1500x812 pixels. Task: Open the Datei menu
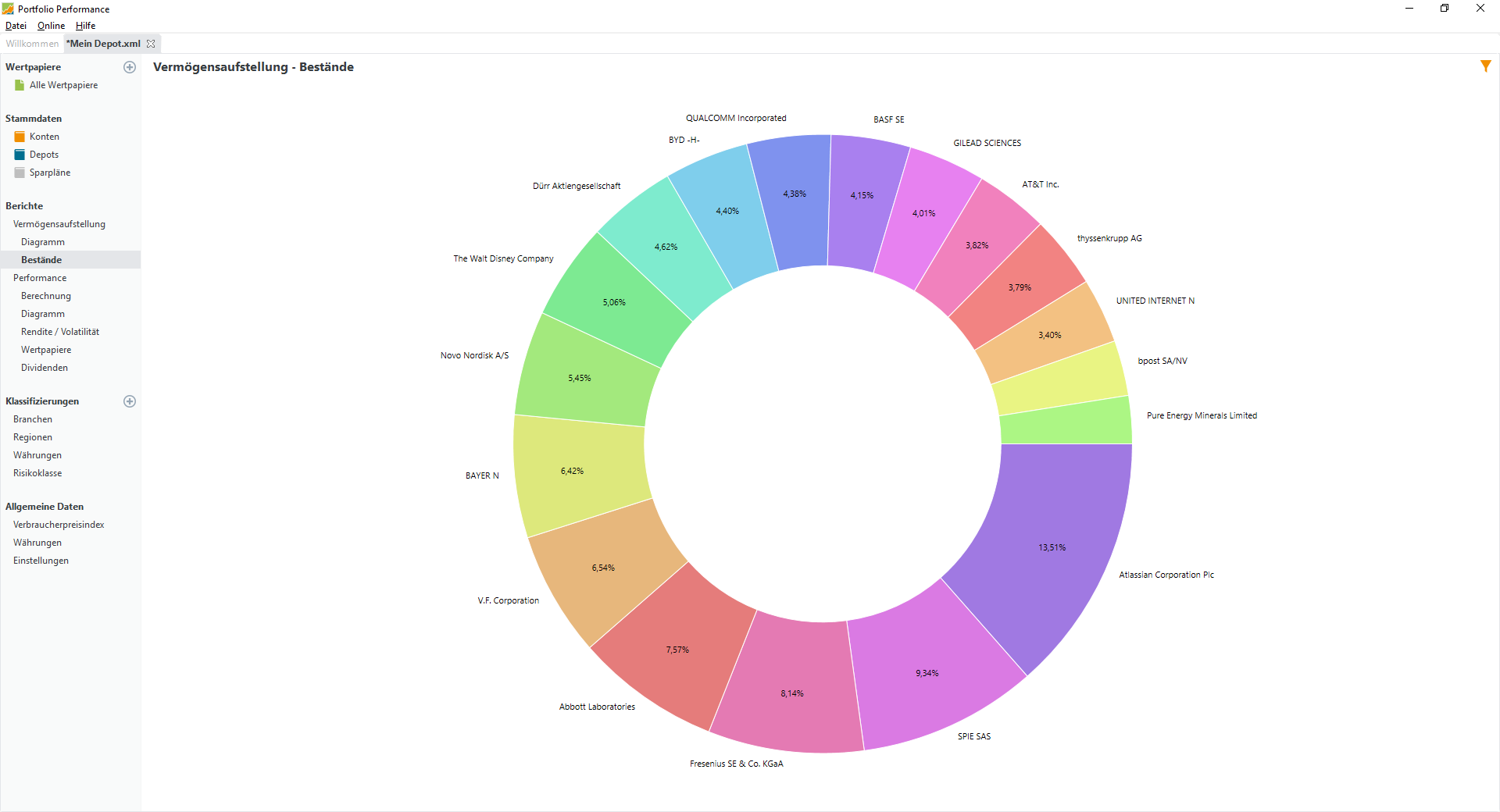(x=16, y=26)
